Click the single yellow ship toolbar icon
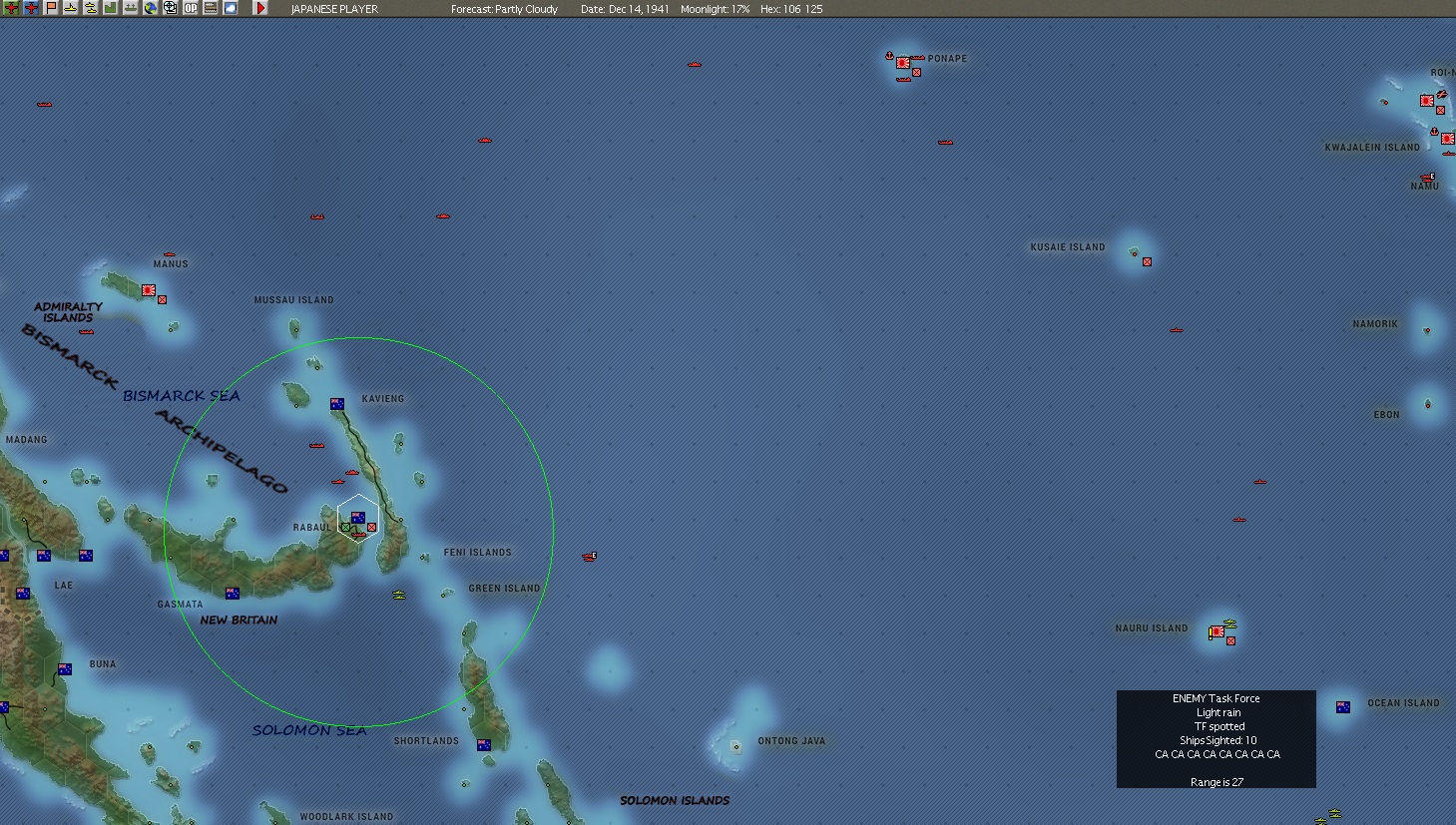 click(x=71, y=8)
